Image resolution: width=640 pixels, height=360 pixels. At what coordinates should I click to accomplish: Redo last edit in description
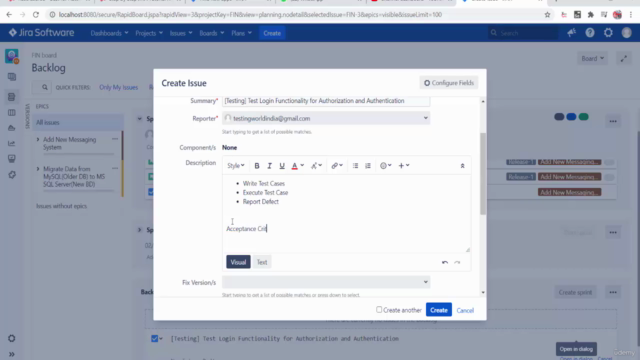[457, 262]
